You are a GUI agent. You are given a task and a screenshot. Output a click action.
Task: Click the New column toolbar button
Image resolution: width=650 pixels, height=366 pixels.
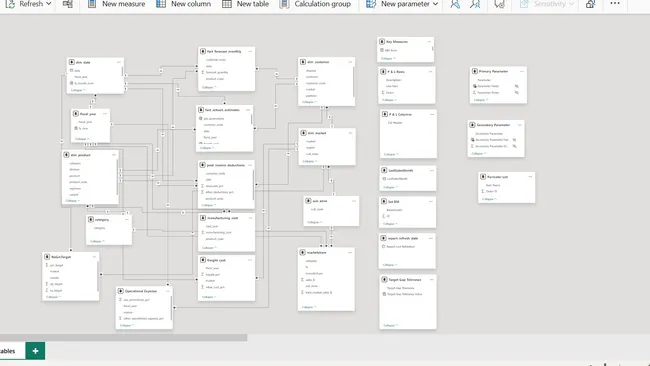point(183,4)
